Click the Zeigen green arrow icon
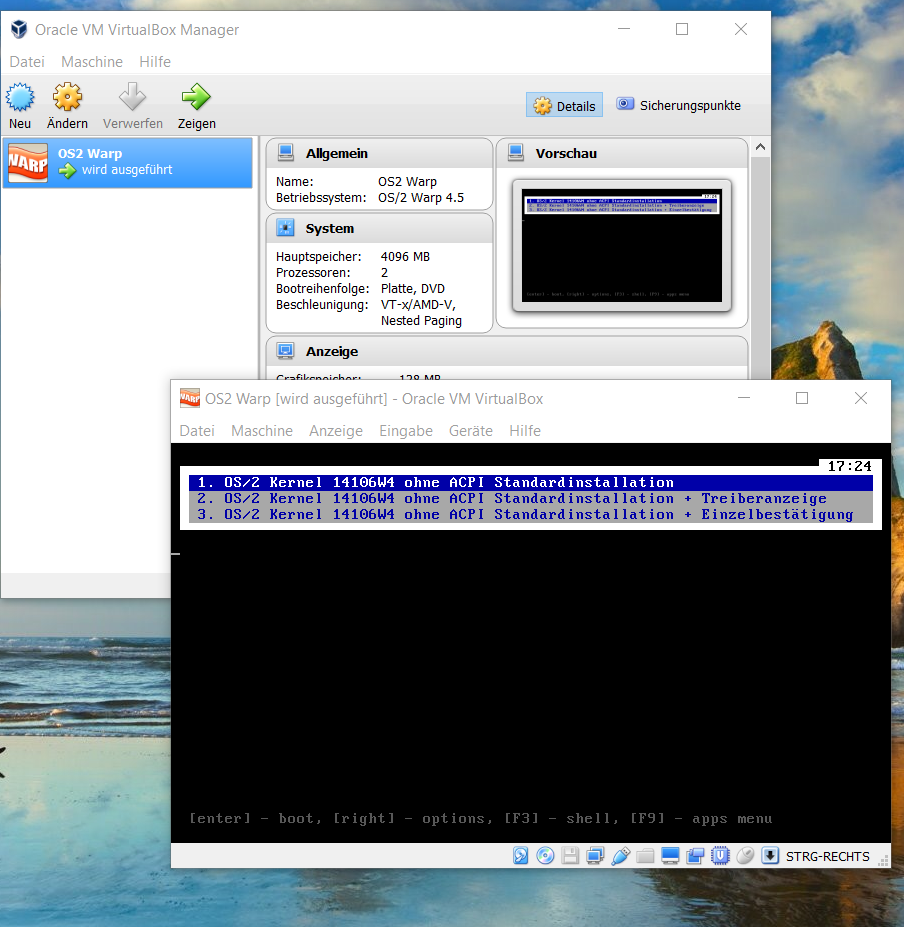The height and width of the screenshot is (927, 904). click(x=196, y=98)
